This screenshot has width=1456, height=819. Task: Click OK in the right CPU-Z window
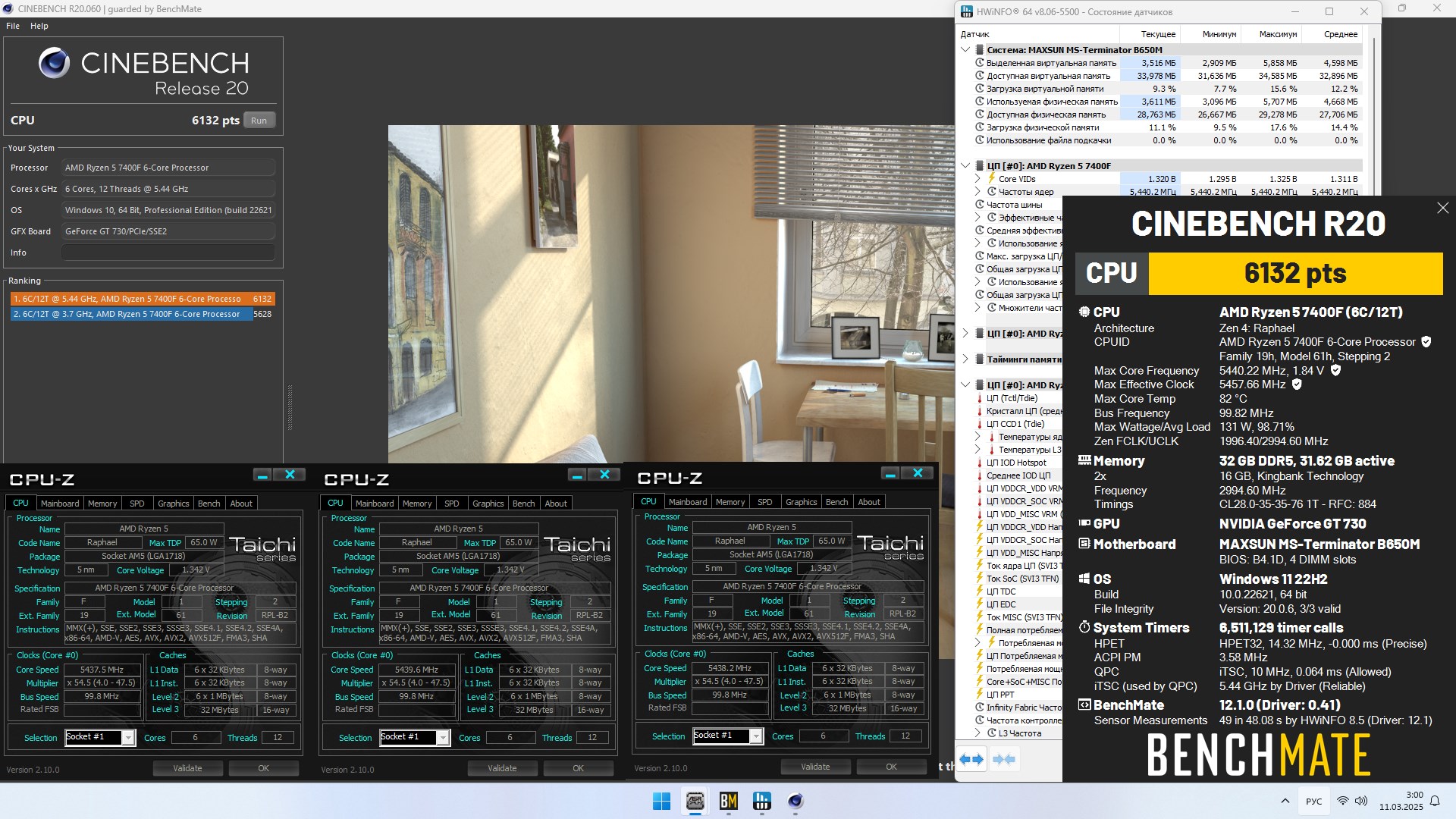coord(891,767)
